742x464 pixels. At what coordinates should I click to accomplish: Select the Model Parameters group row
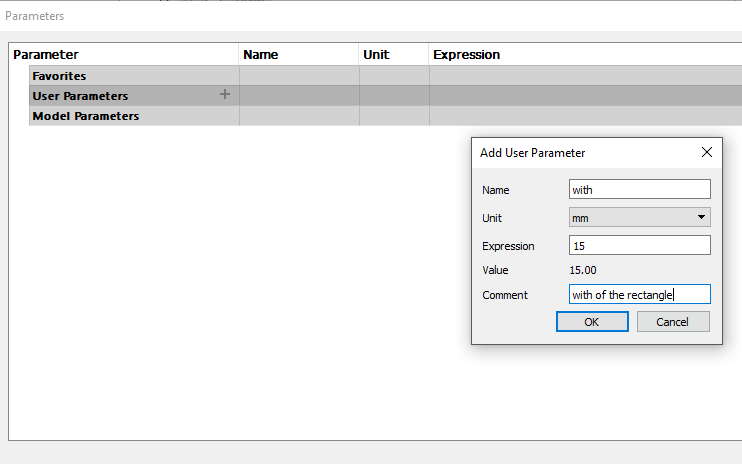386,116
